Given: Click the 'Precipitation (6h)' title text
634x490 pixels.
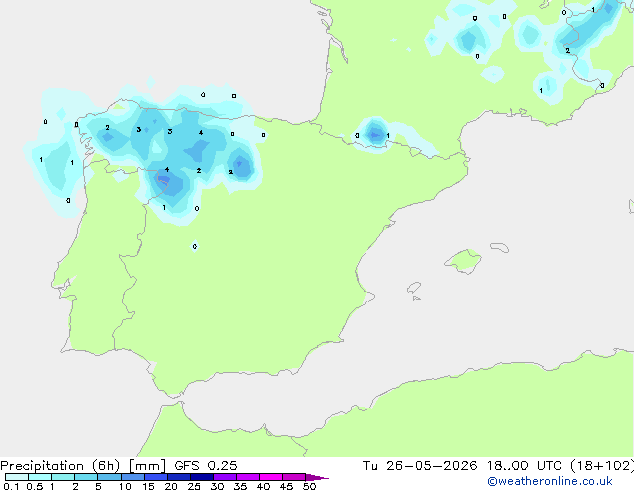Looking at the screenshot, I should (60, 466).
